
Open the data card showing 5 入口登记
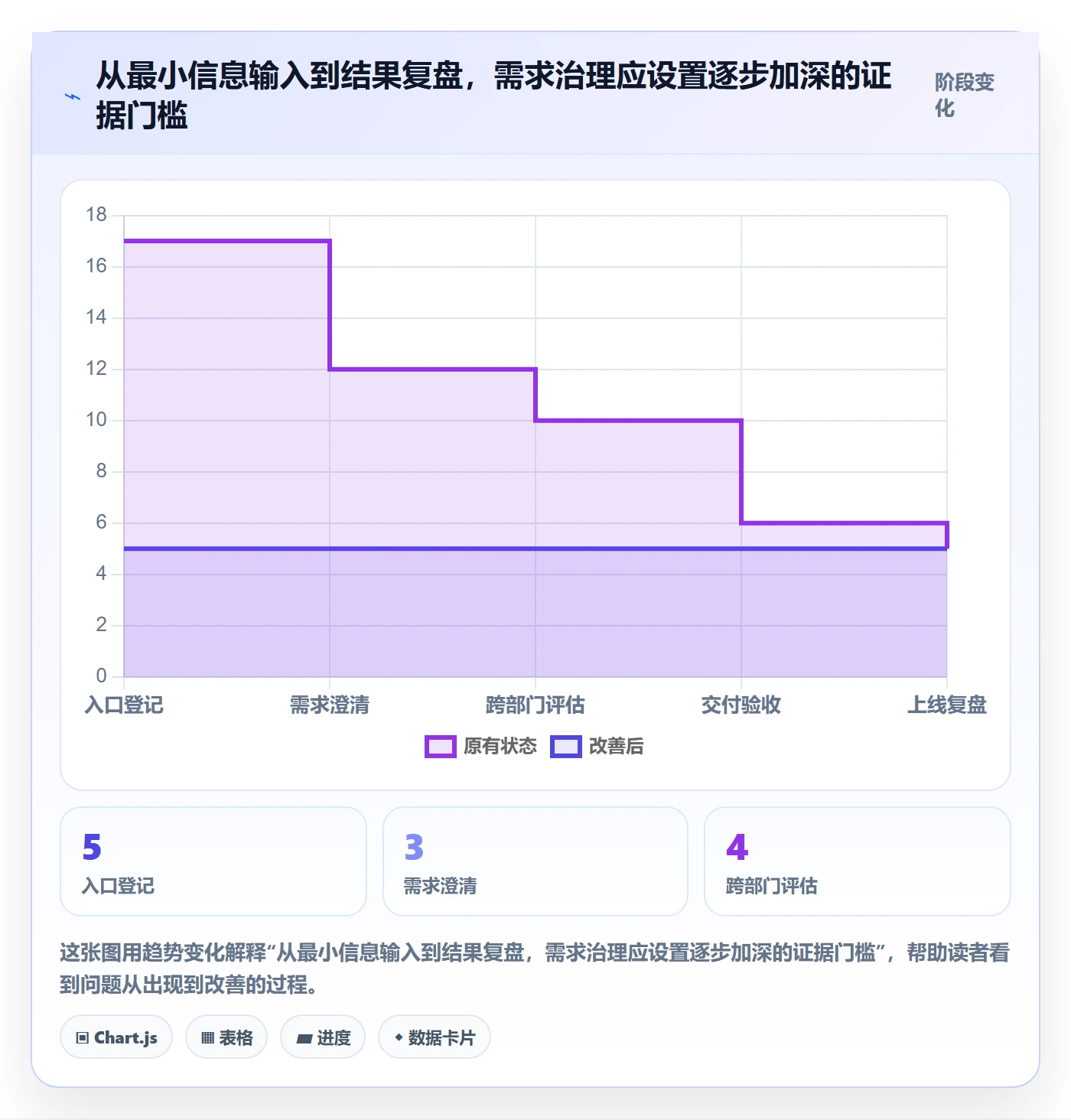click(x=213, y=861)
